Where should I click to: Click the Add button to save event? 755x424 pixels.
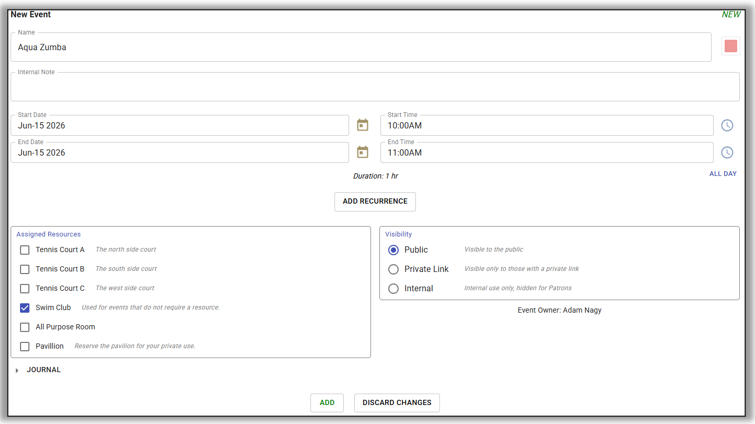[x=327, y=403]
